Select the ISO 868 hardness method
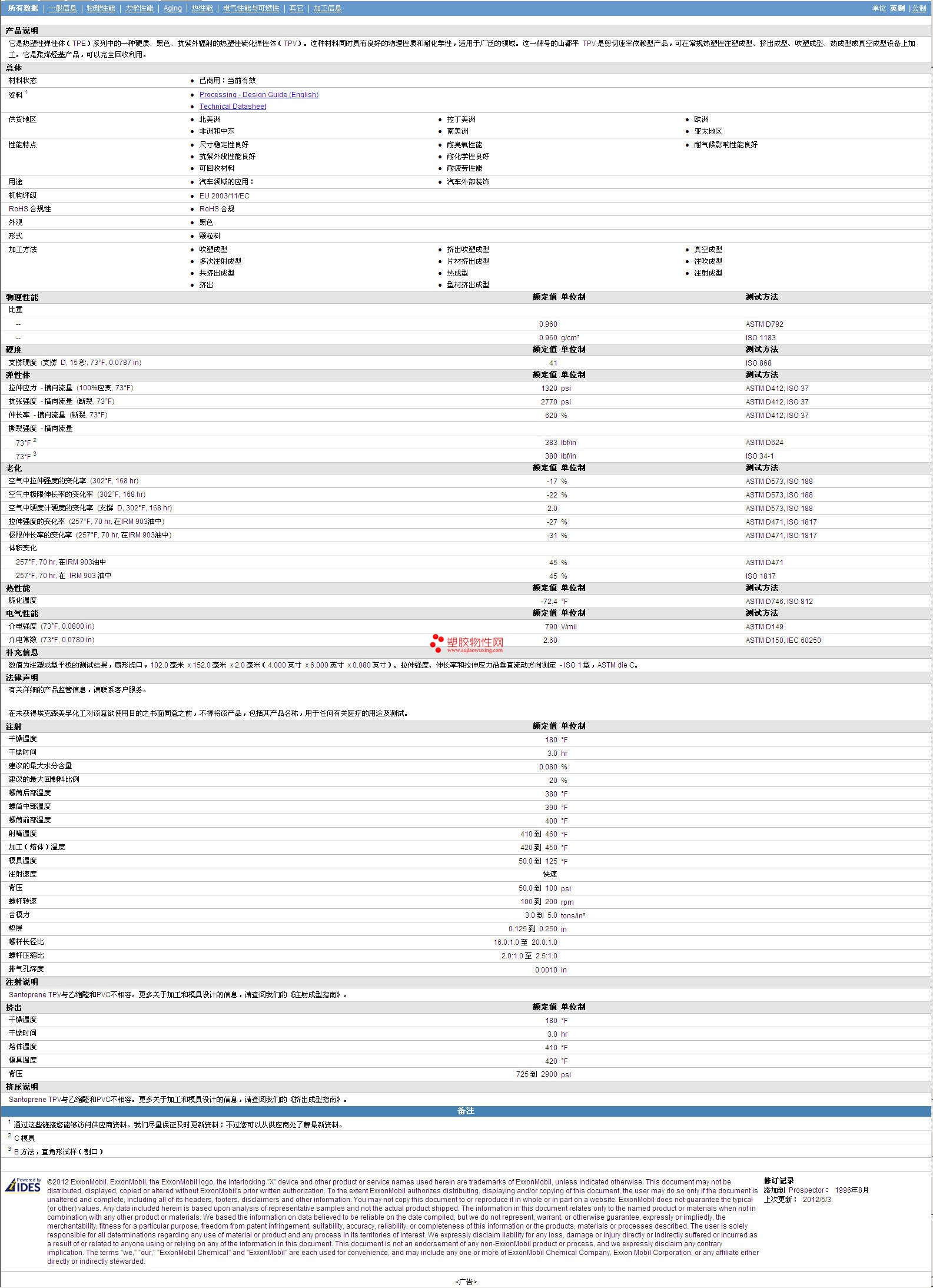The image size is (933, 1288). pos(758,363)
